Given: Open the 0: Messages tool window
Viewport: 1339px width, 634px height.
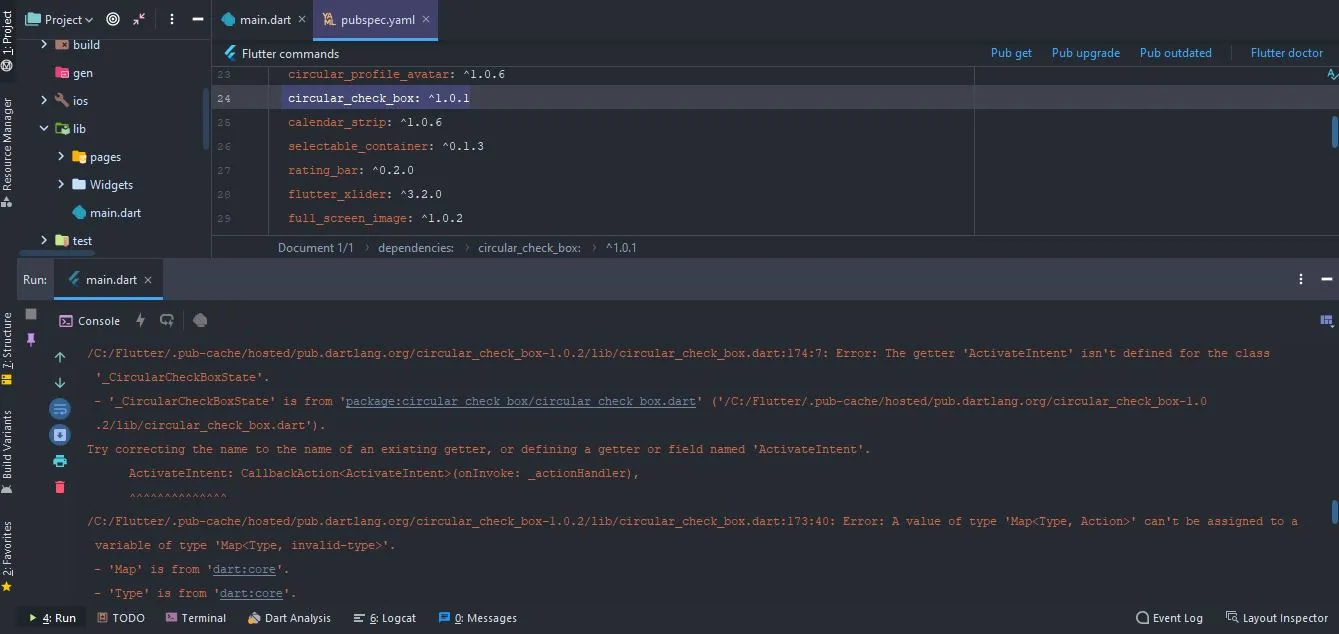Looking at the screenshot, I should pyautogui.click(x=478, y=618).
